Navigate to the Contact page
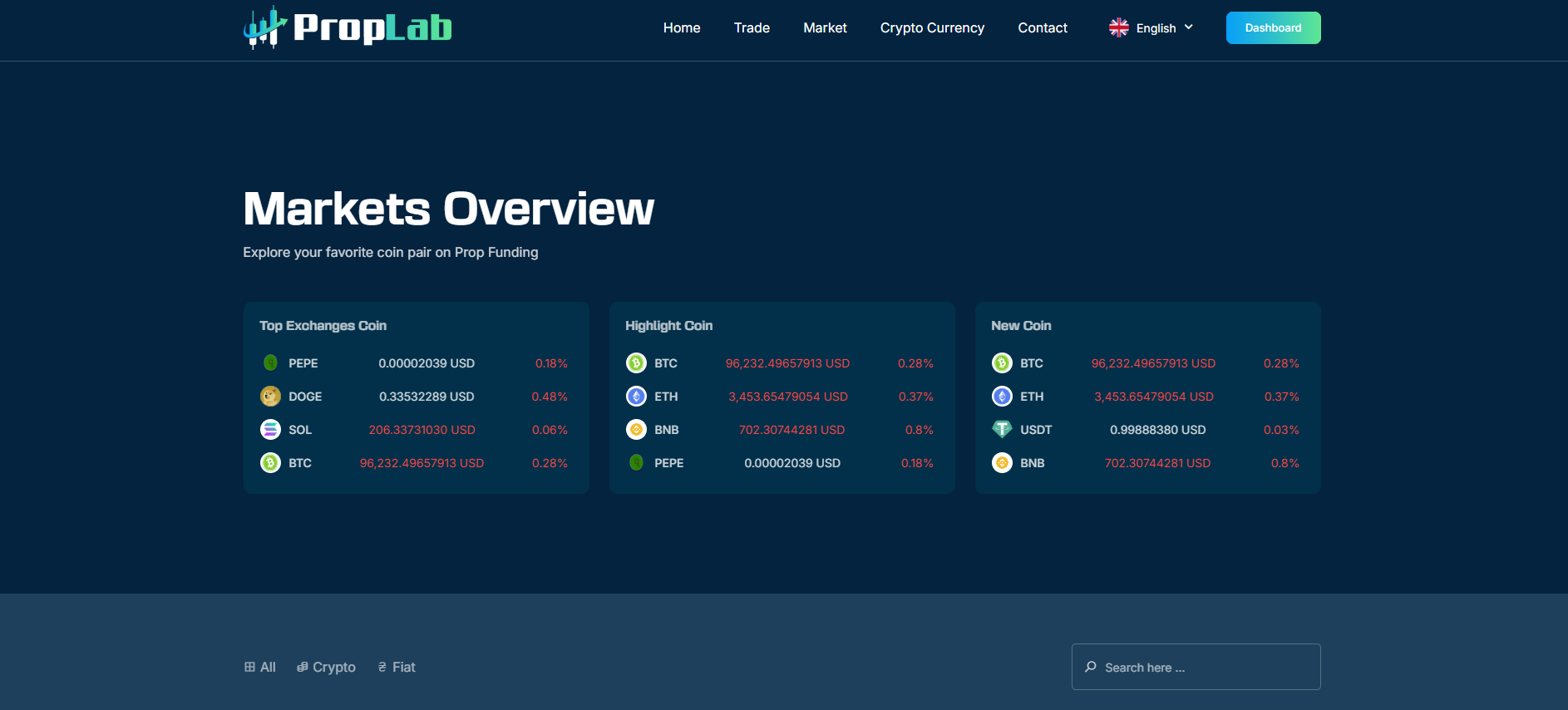This screenshot has width=1568, height=710. 1043,28
